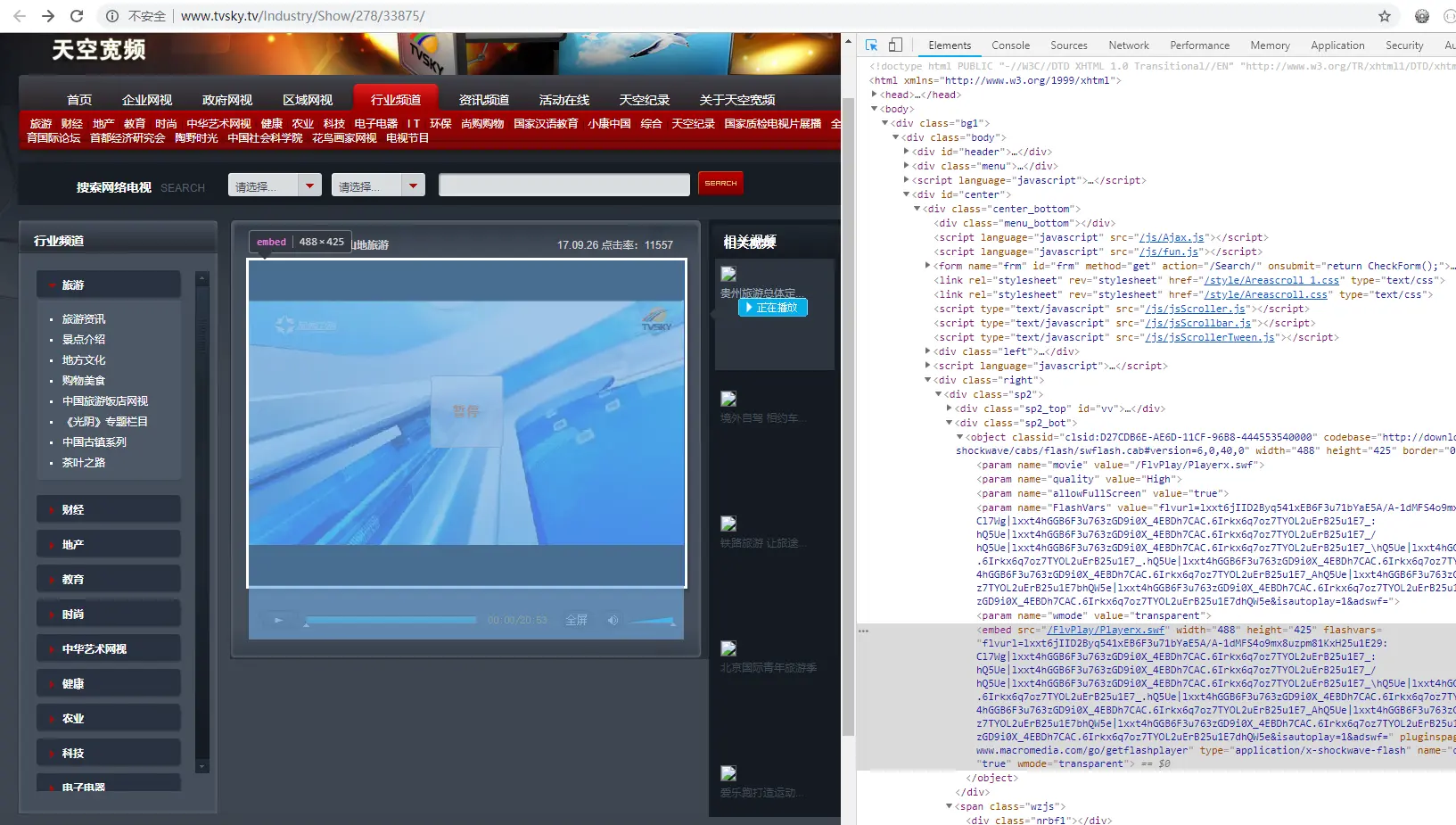Open the /js/Ajax.js source link

click(x=1172, y=237)
